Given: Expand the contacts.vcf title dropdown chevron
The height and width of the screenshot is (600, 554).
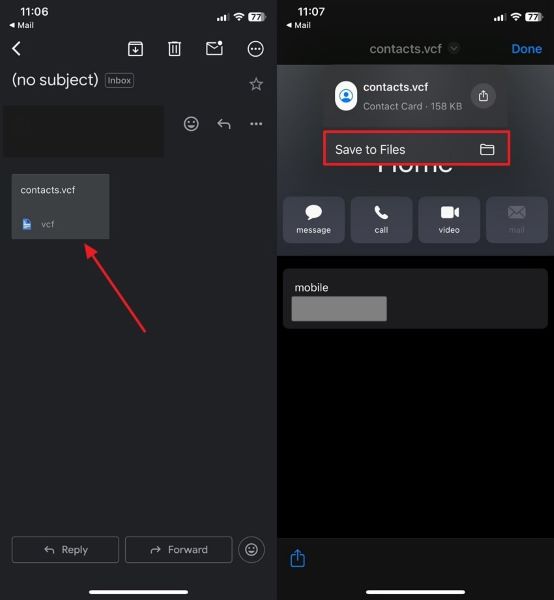Looking at the screenshot, I should pyautogui.click(x=454, y=49).
